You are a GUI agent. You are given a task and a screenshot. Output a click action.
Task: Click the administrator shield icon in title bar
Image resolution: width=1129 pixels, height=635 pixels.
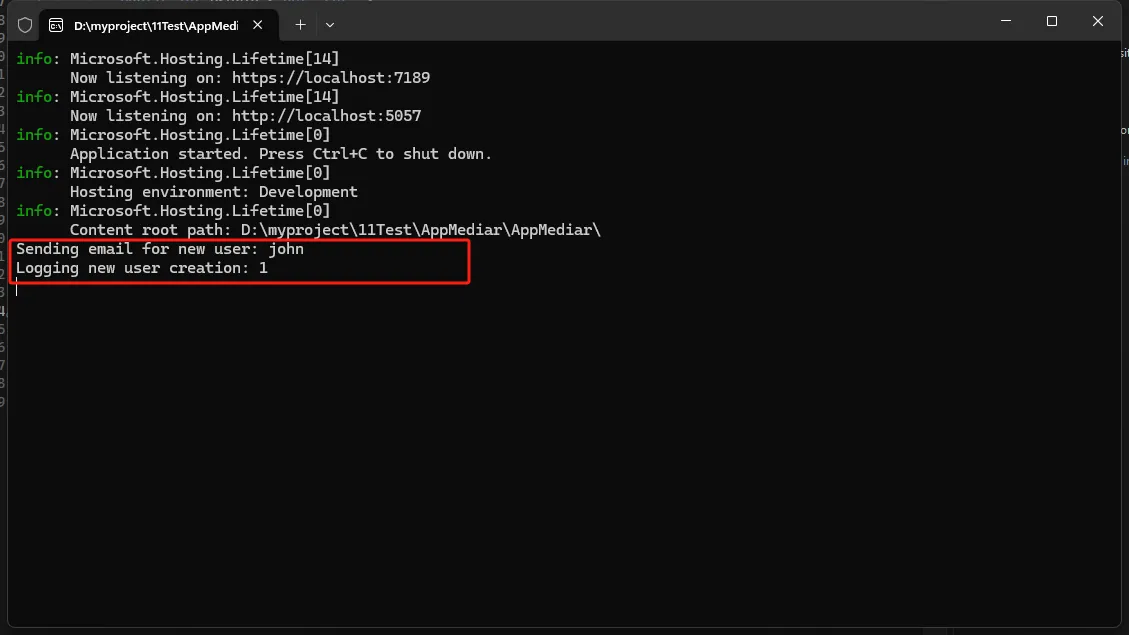point(25,25)
